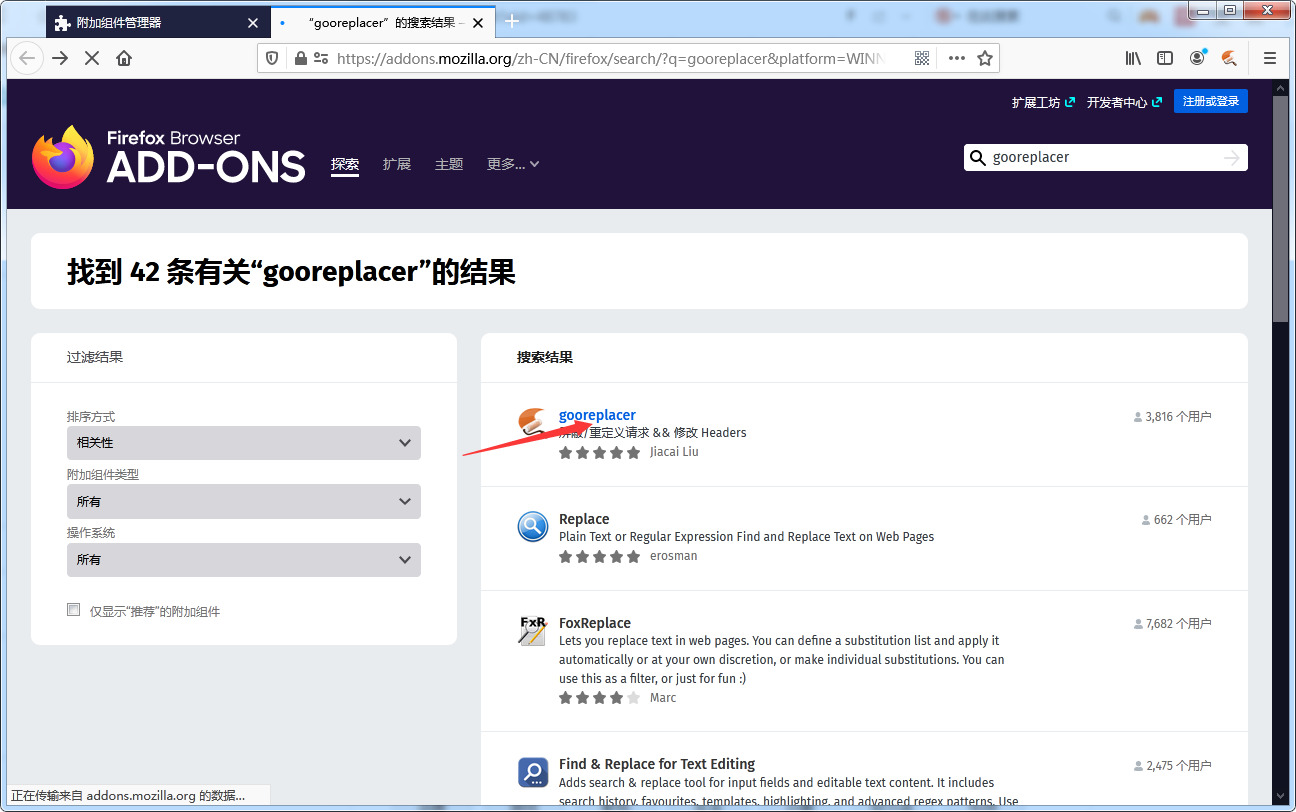Go to the 探索 section
The height and width of the screenshot is (812, 1296).
pyautogui.click(x=345, y=164)
